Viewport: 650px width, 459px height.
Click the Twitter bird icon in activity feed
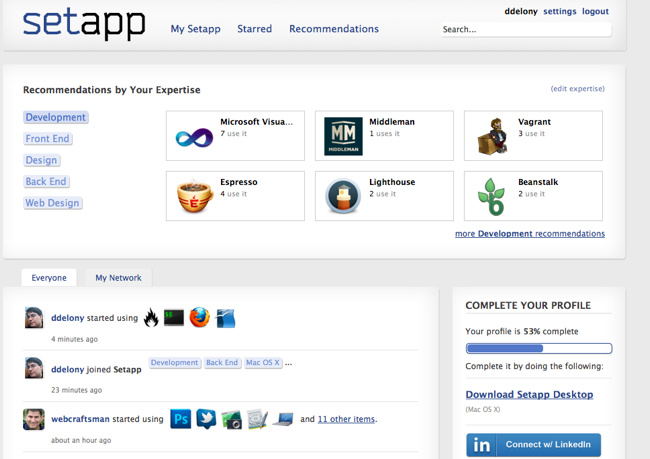[x=206, y=418]
